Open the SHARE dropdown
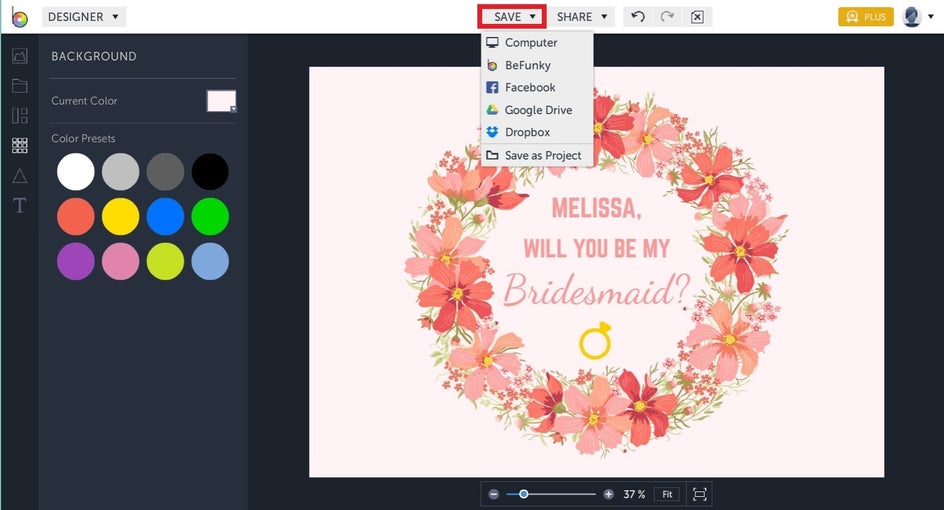 click(582, 17)
